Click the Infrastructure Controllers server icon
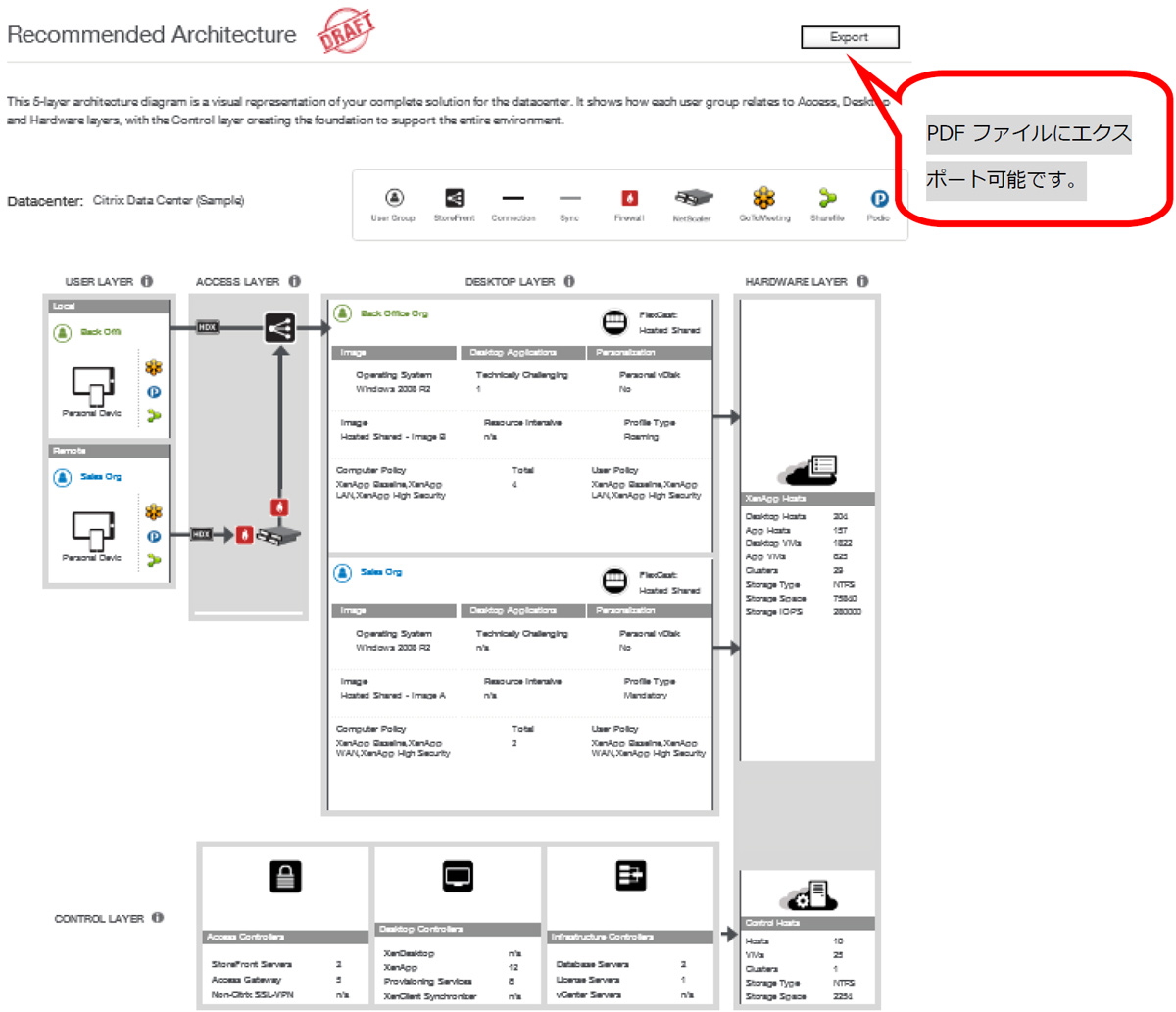1176x1012 pixels. 630,876
